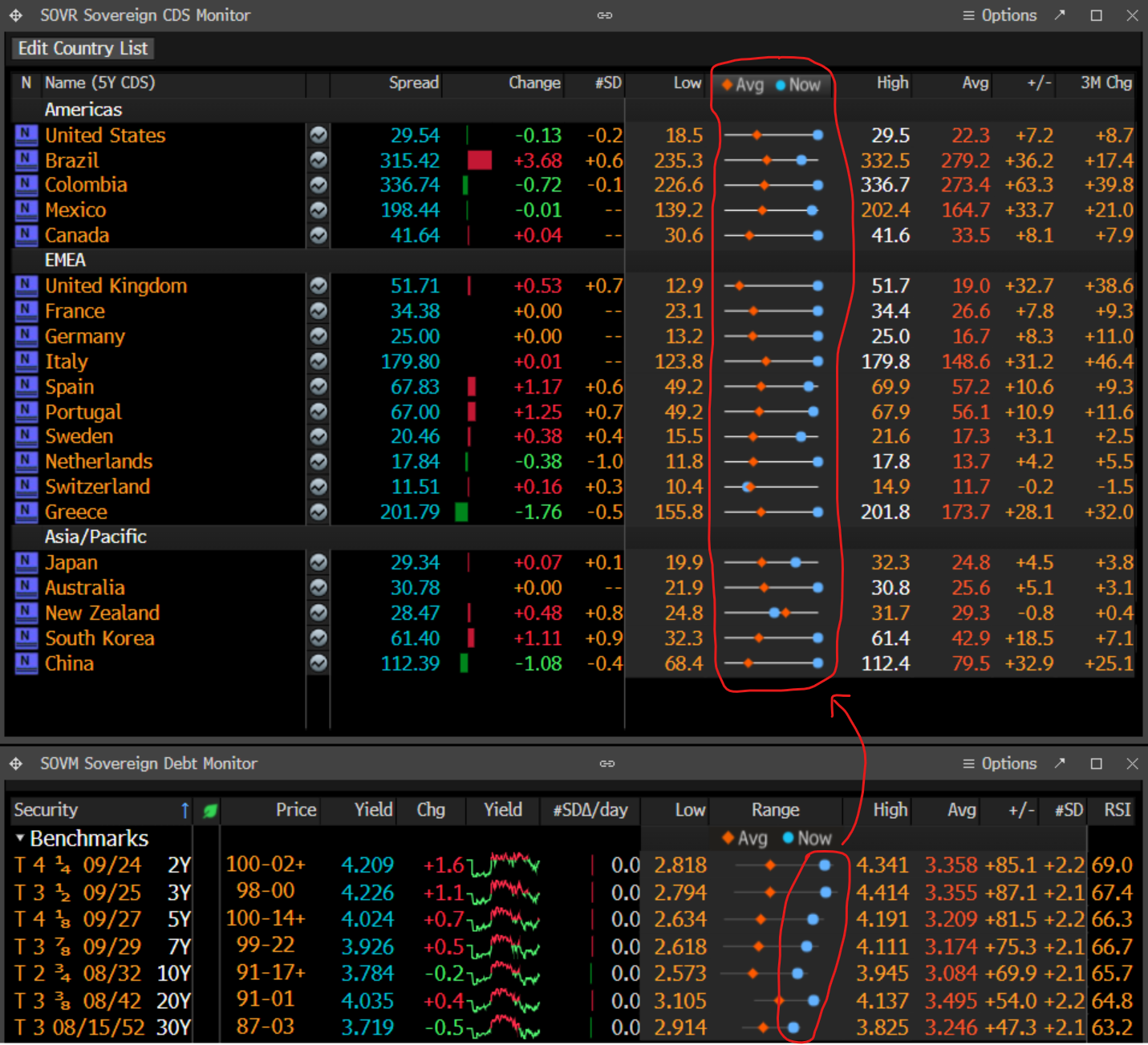Click news N icon beside South Korea
The image size is (1148, 1045).
click(x=26, y=638)
